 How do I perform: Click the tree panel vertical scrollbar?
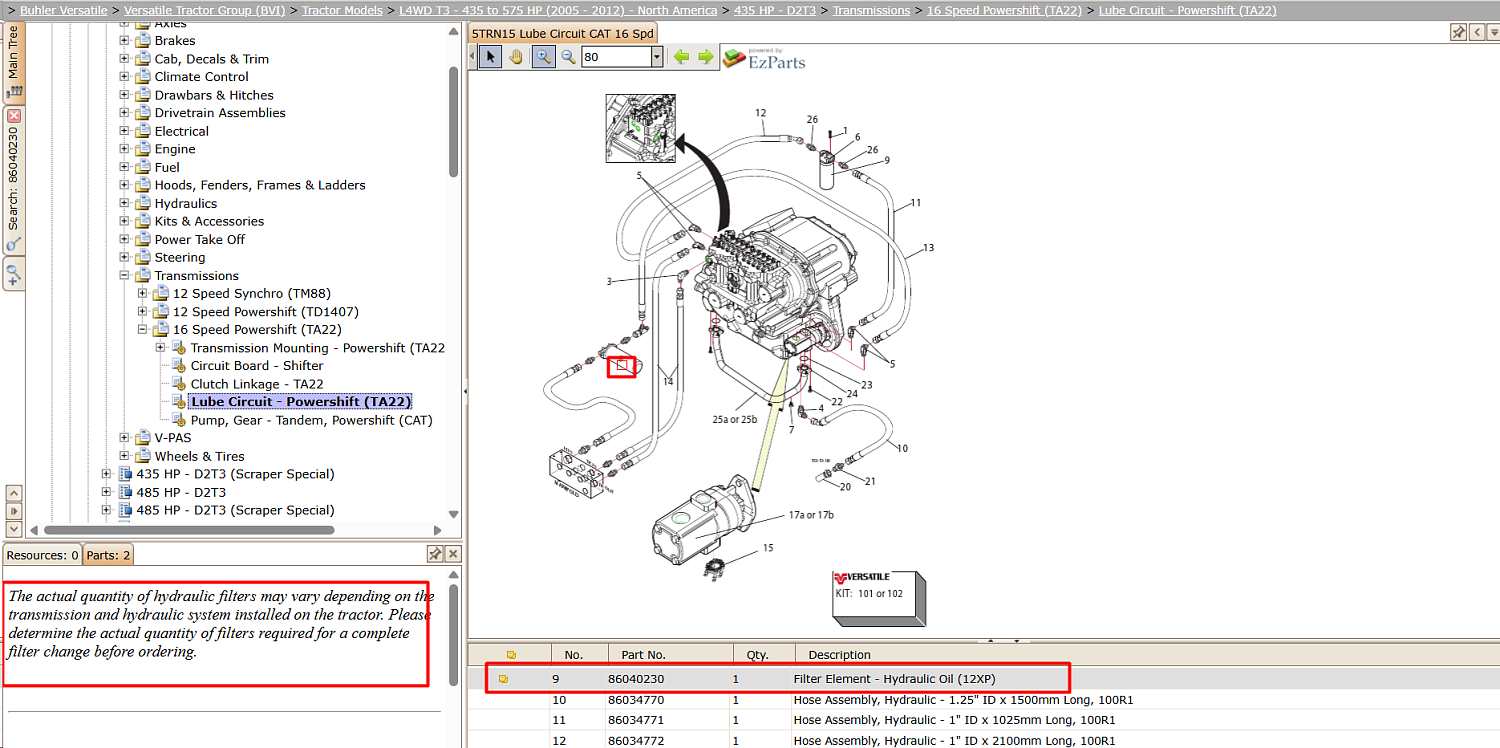(455, 120)
